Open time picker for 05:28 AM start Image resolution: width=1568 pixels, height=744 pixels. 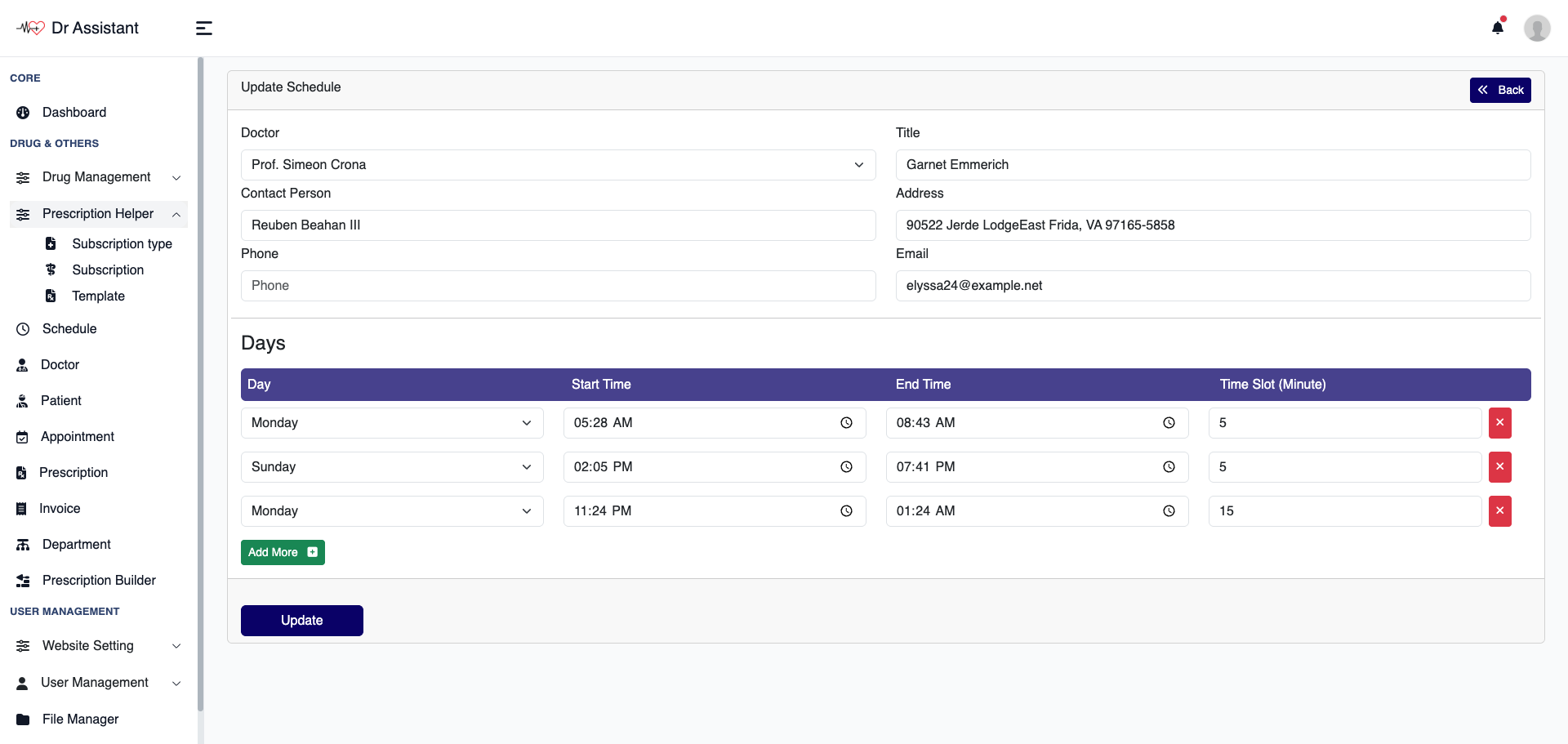[x=846, y=423]
